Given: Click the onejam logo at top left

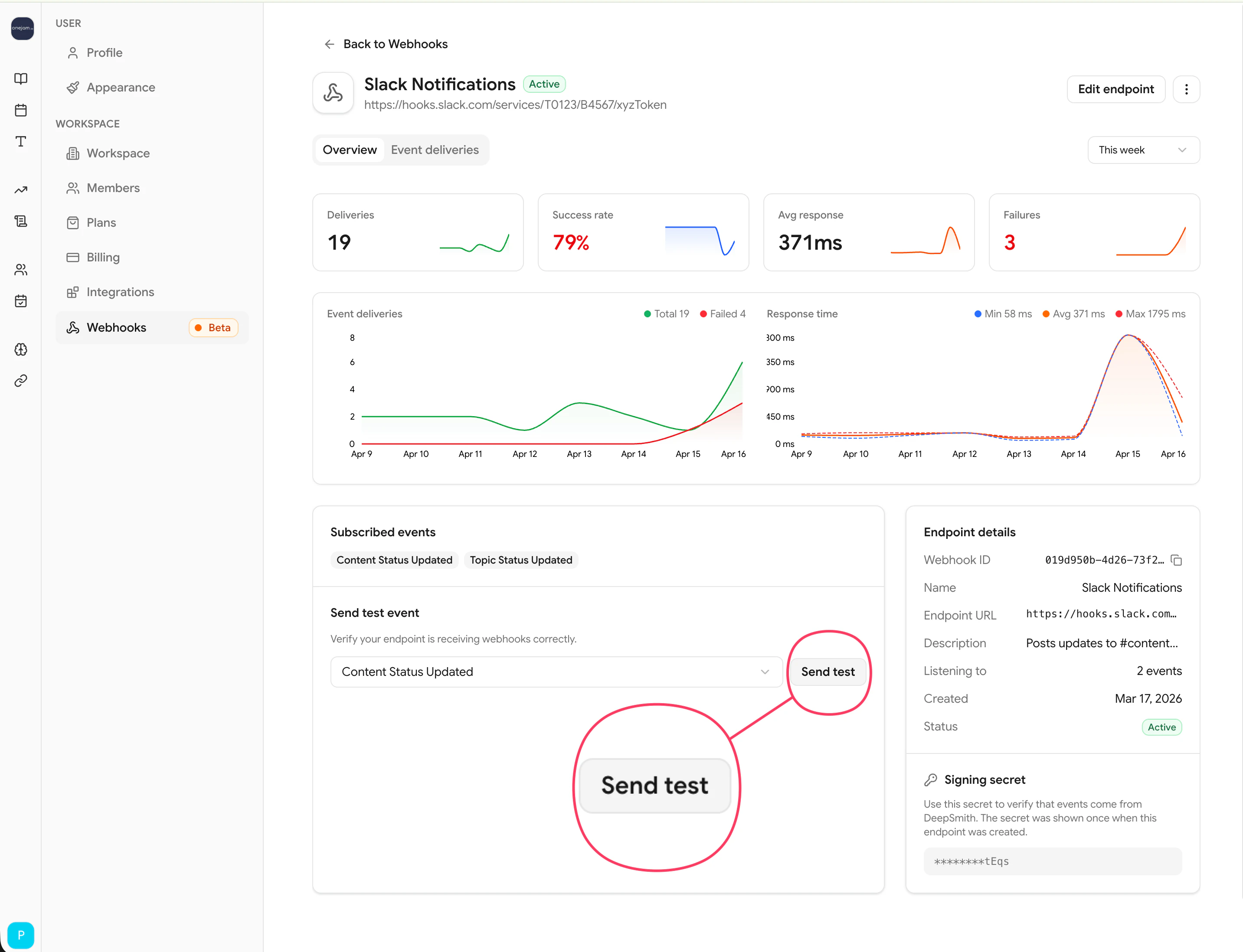Looking at the screenshot, I should [22, 28].
